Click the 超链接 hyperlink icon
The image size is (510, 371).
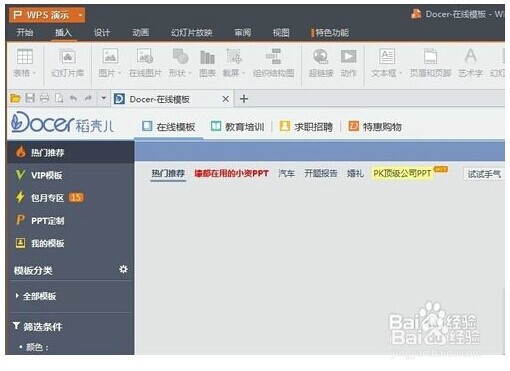[x=321, y=57]
